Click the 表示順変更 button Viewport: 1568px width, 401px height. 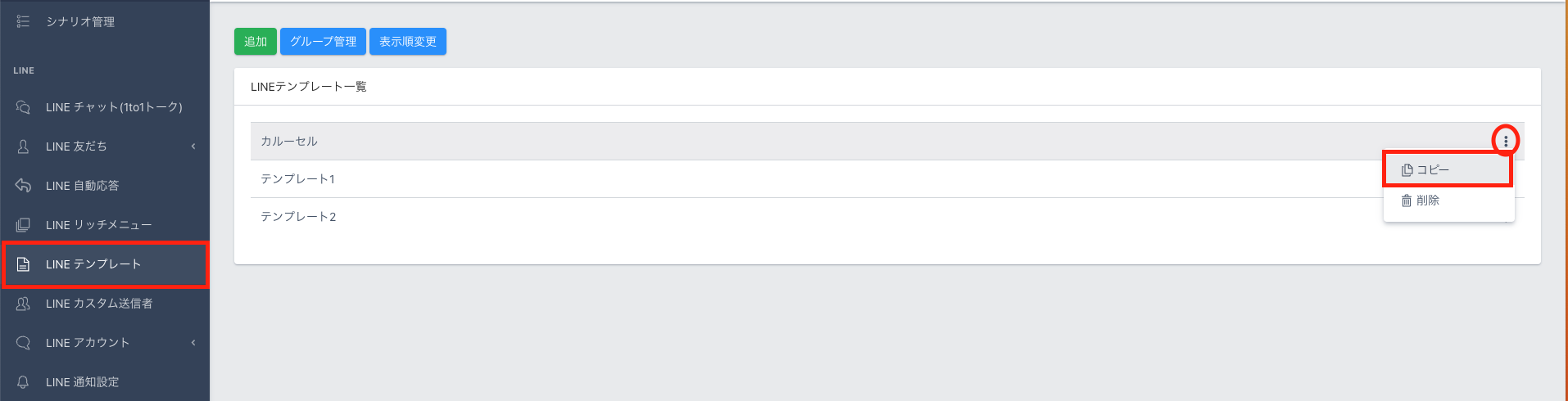pos(408,42)
